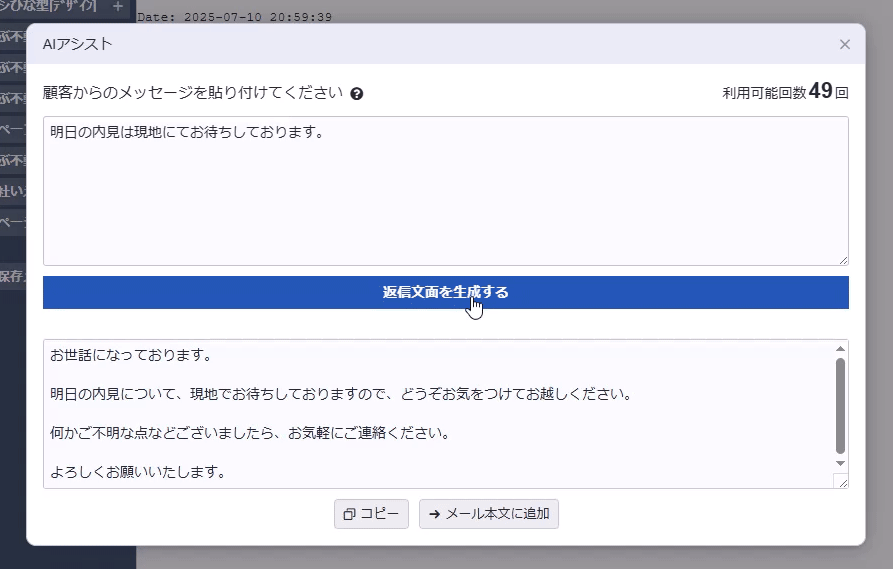Viewport: 893px width, 569px height.
Task: Click the コピー button label
Action: (380, 514)
